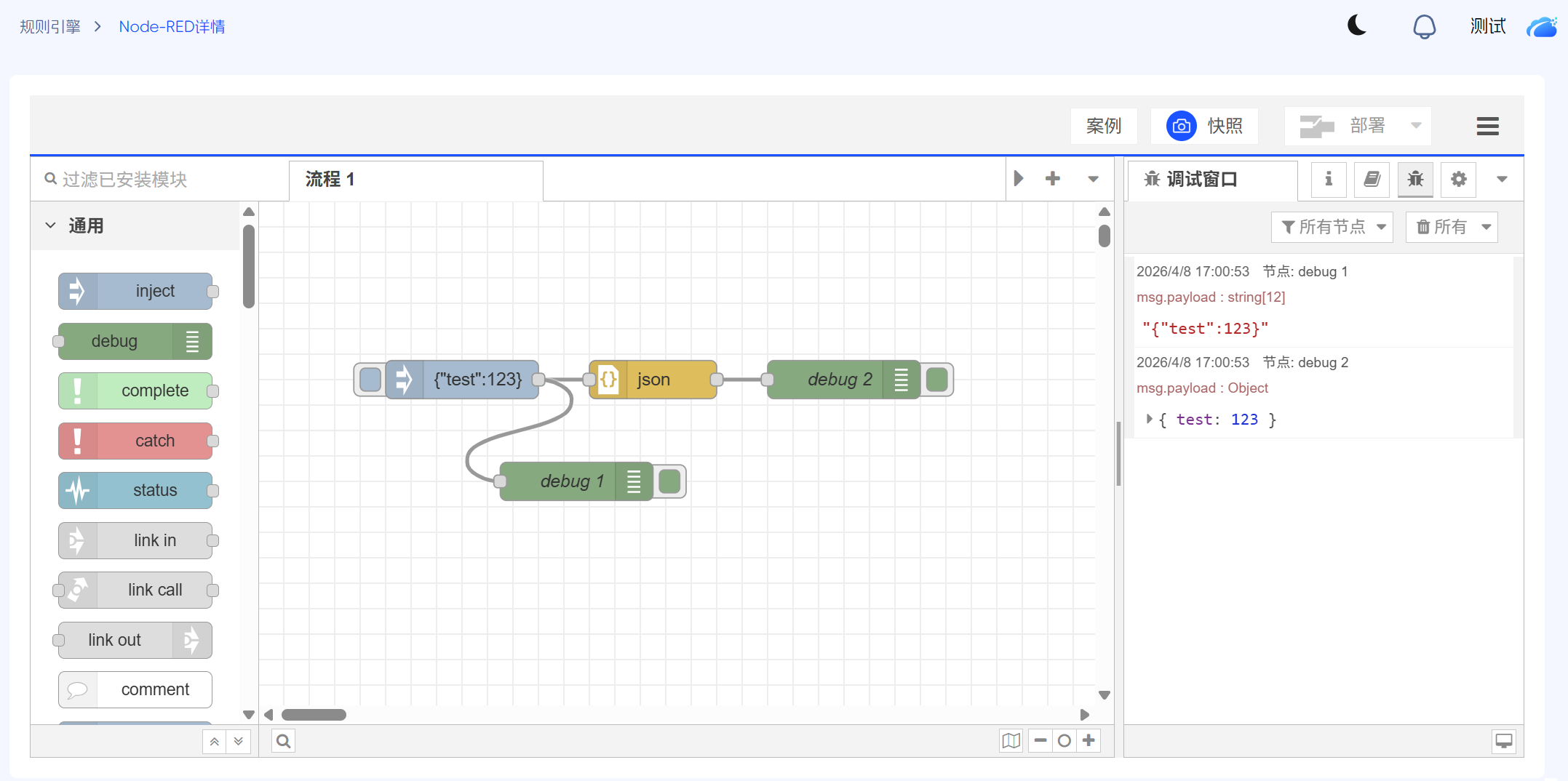Expand the { test: 123 } object output
This screenshot has width=1568, height=781.
click(x=1150, y=419)
